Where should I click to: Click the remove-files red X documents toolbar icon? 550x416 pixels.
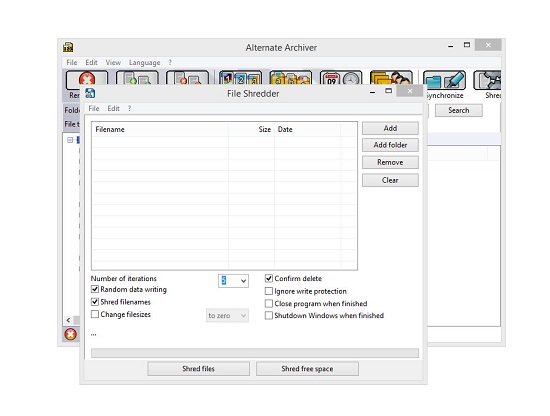[x=187, y=78]
